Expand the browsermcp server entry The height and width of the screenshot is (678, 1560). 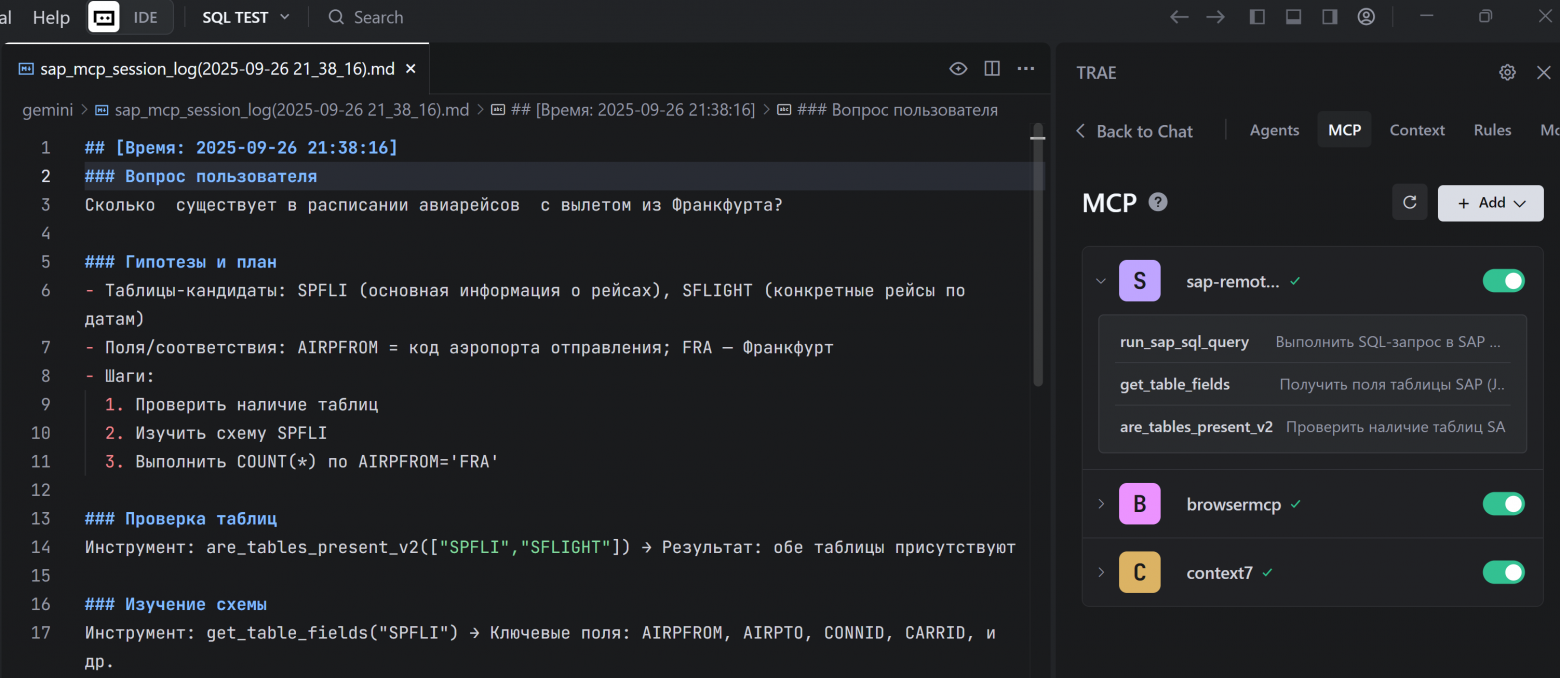(1100, 503)
